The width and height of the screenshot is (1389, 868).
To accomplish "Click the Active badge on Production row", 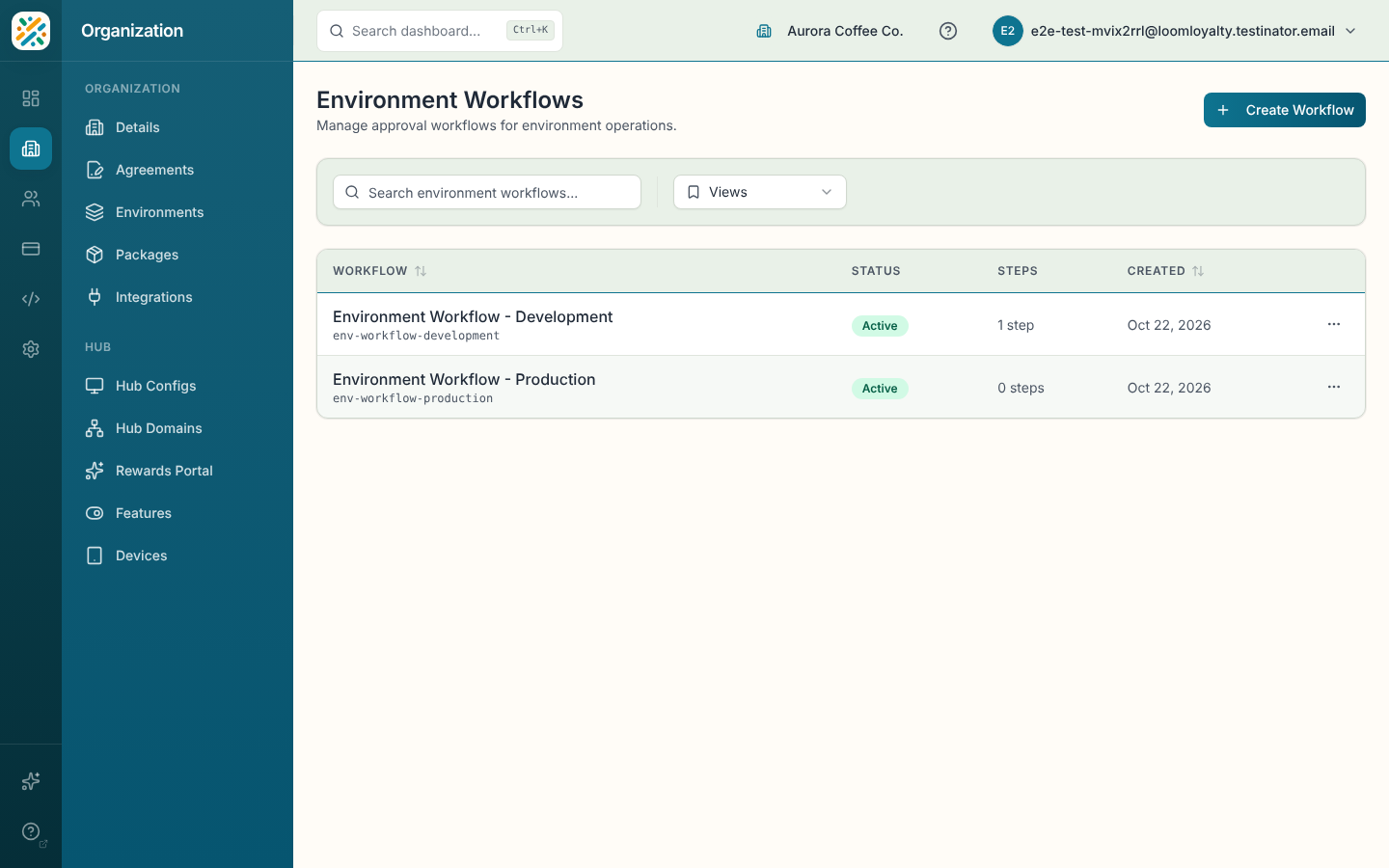I will 880,389.
